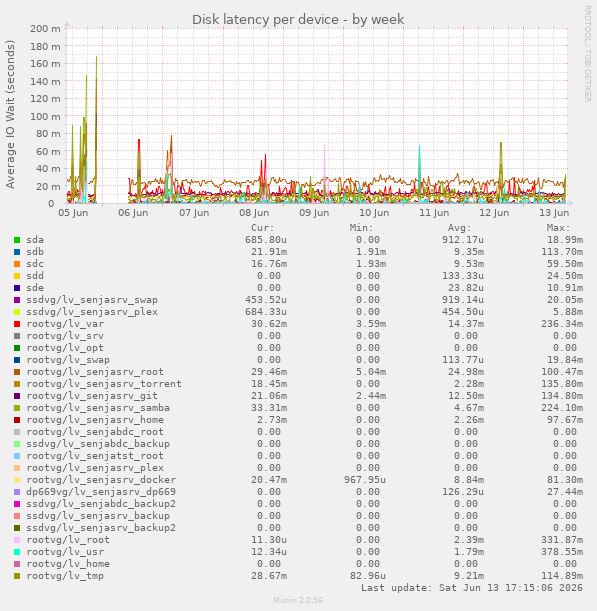
Task: Click the rootvg/lv_senjatst_root label
Action: [95, 456]
